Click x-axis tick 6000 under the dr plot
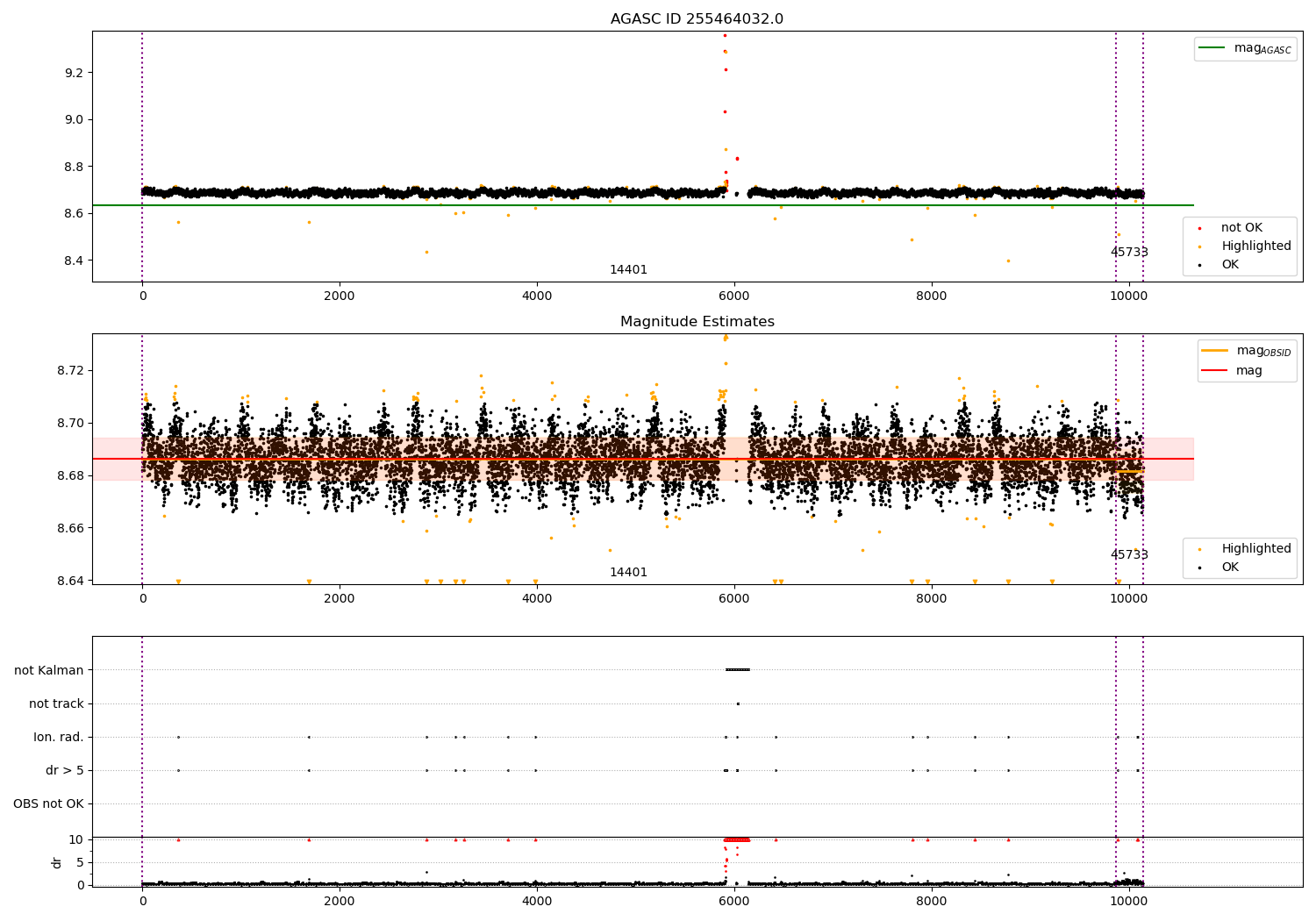 [734, 901]
